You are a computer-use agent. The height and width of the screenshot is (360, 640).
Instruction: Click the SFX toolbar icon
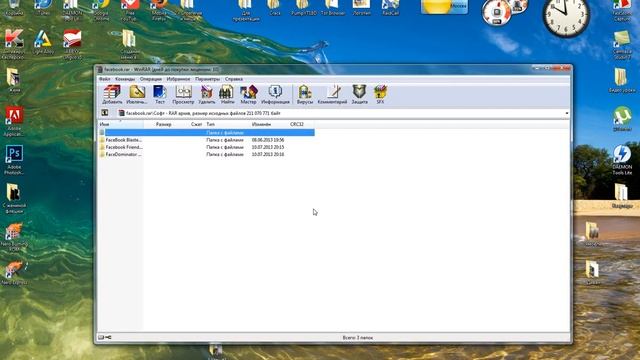[x=380, y=95]
